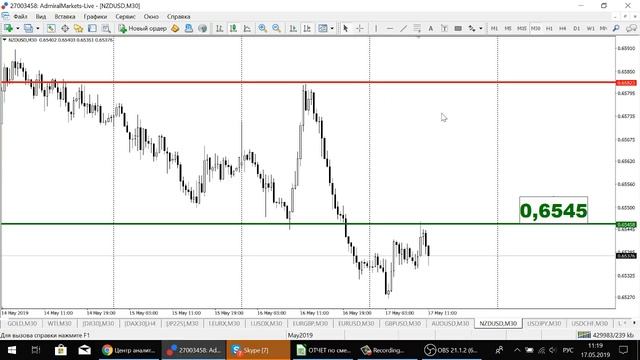Switch to the EURGBP,M30 chart tab

310,323
